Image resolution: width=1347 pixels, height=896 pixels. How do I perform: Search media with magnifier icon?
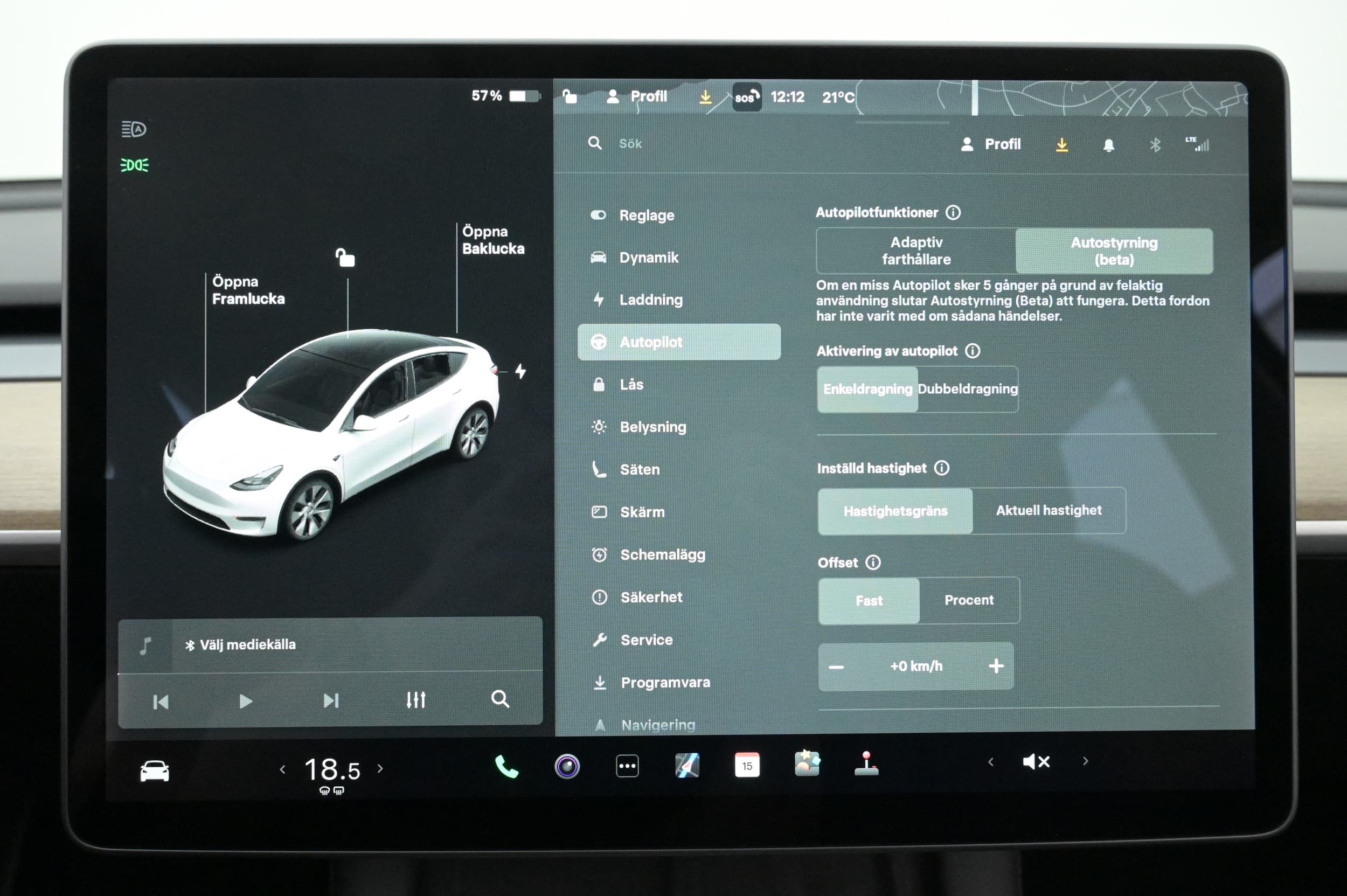click(500, 699)
